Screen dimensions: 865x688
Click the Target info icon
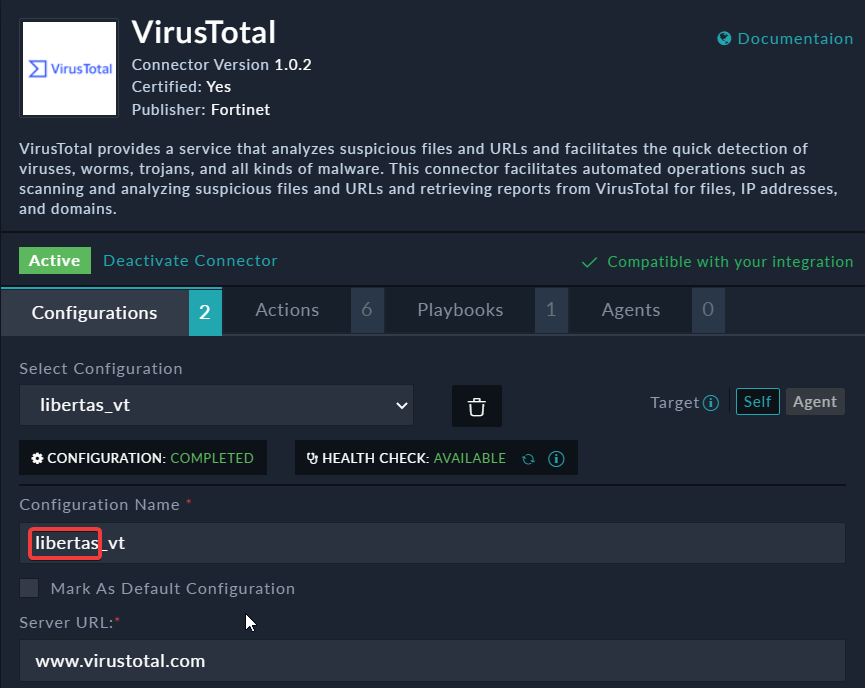pyautogui.click(x=711, y=403)
